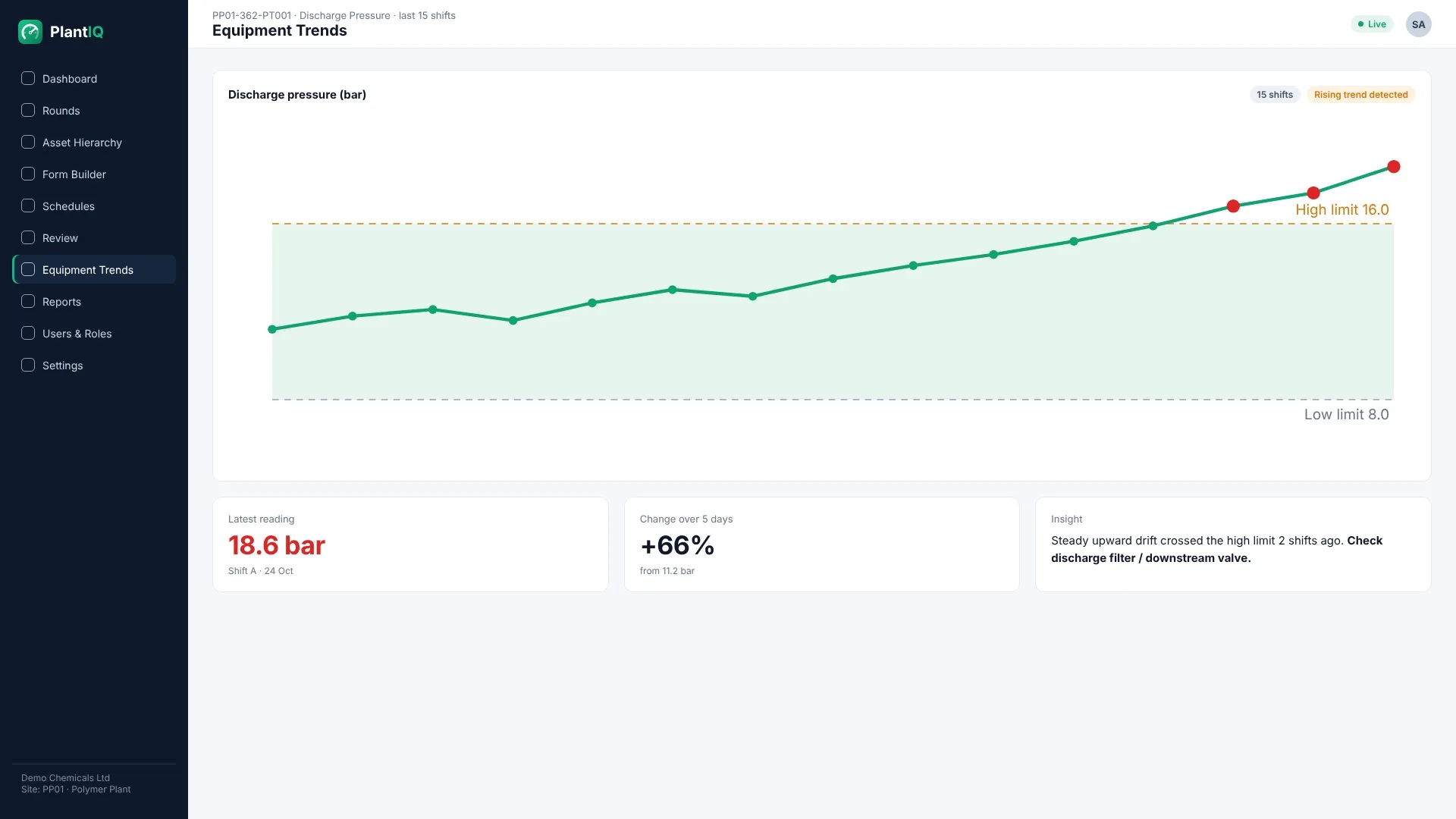Open the Dashboard menu item

point(94,79)
